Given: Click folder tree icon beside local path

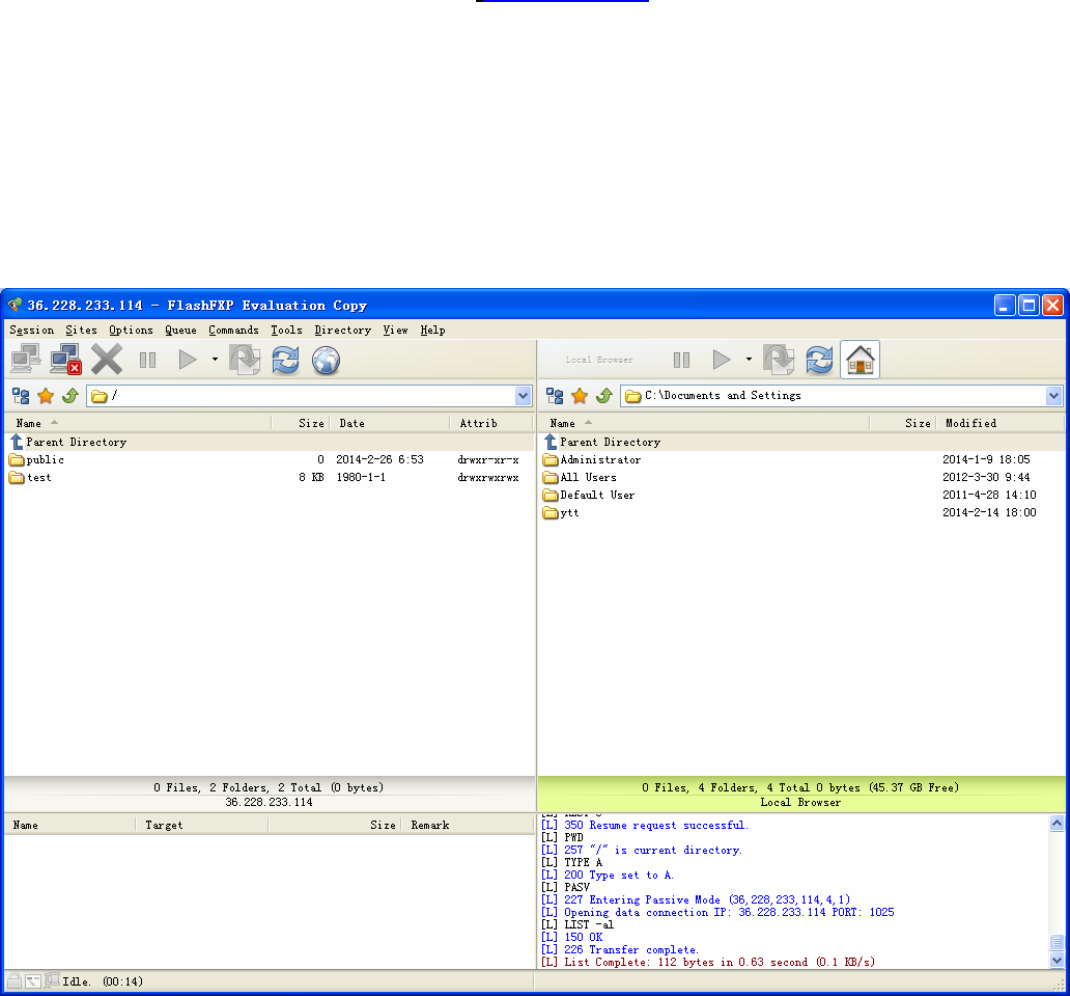Looking at the screenshot, I should pyautogui.click(x=555, y=396).
